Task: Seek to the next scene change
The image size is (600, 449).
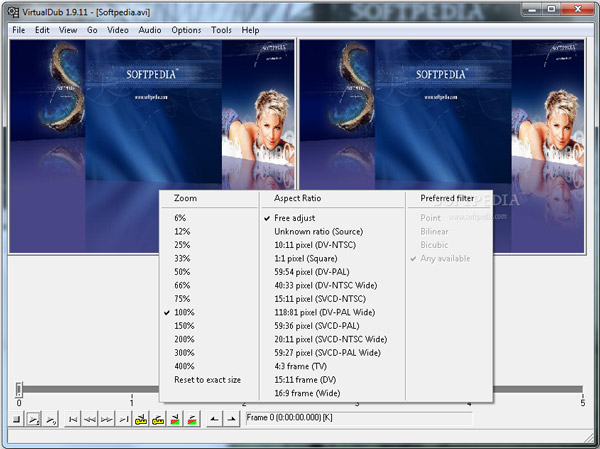Action: pos(192,420)
